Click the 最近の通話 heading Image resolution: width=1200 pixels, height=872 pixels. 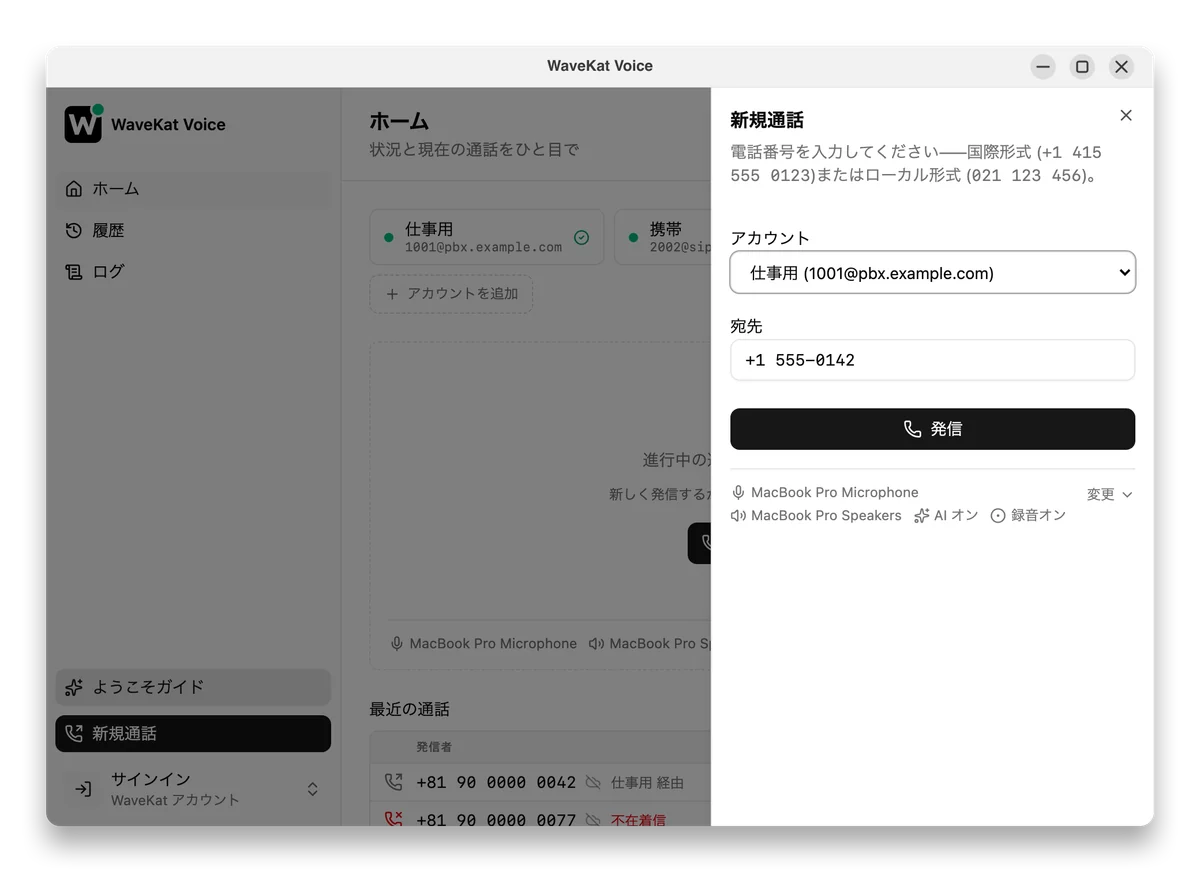tap(409, 709)
